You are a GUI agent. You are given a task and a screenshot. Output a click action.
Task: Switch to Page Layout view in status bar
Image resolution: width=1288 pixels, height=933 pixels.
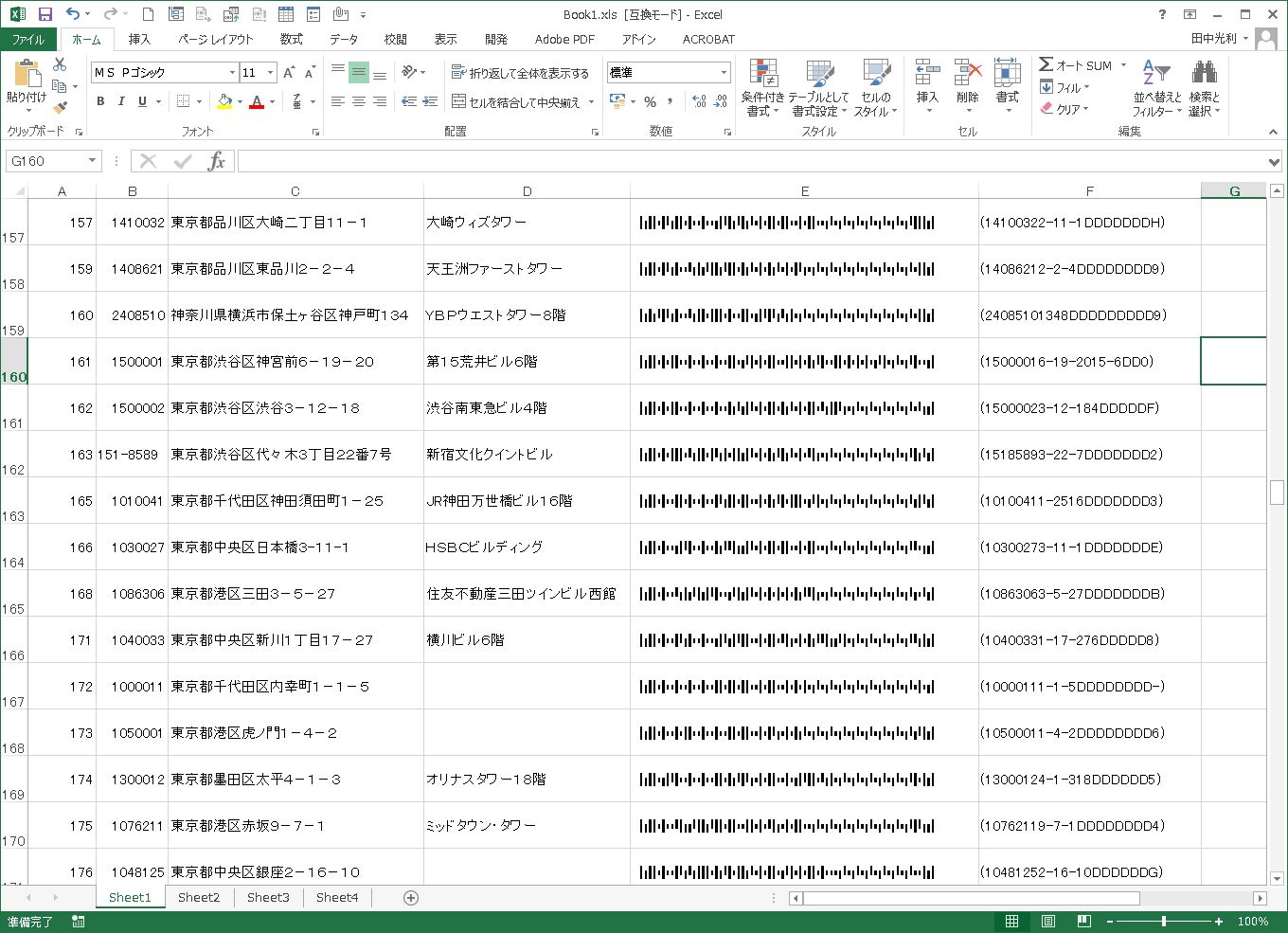point(1048,922)
